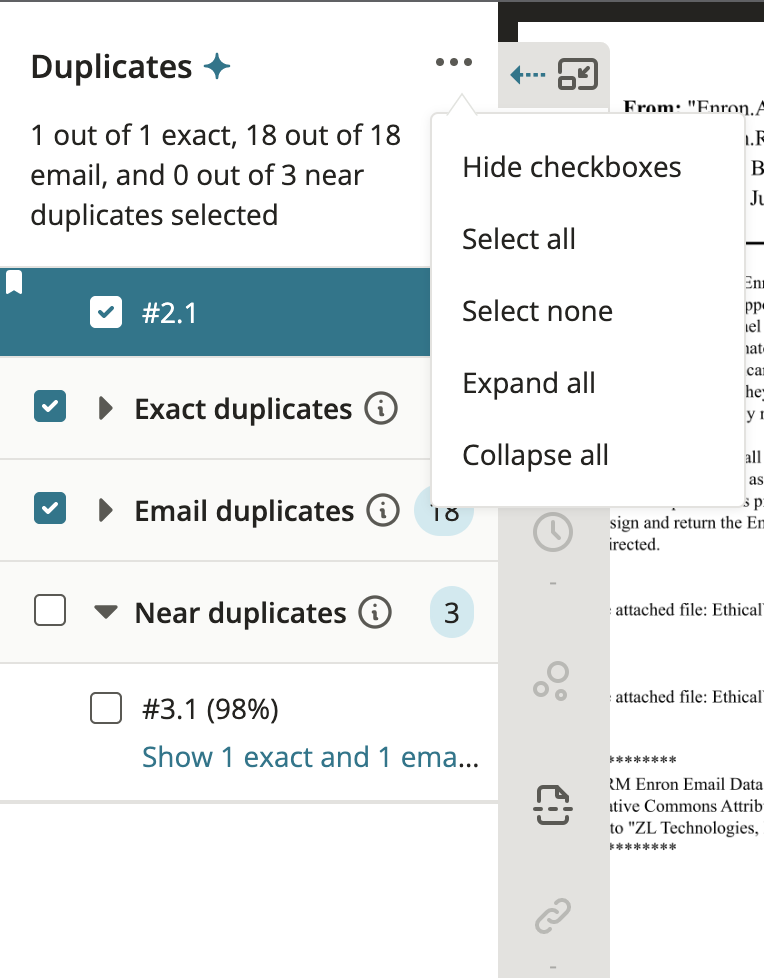Uncheck the Exact duplicates checkbox

coord(50,408)
